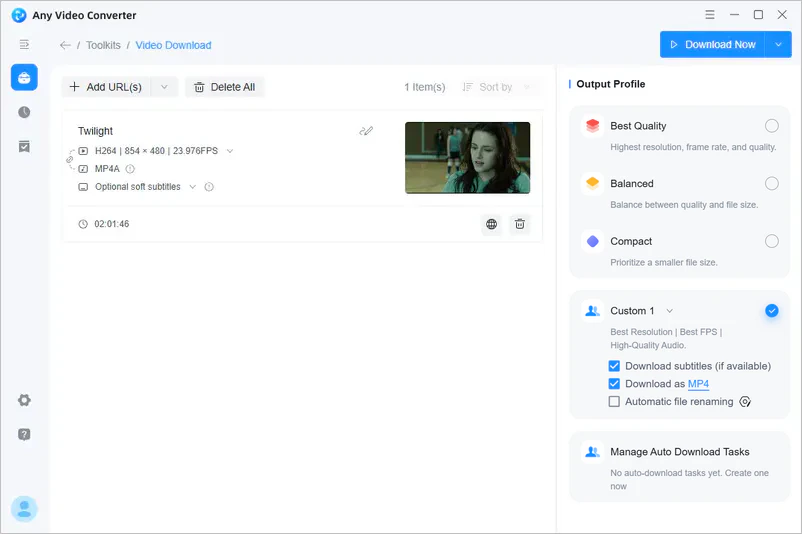The width and height of the screenshot is (802, 534).
Task: Click the 1 Item(s) count text
Action: [x=425, y=87]
